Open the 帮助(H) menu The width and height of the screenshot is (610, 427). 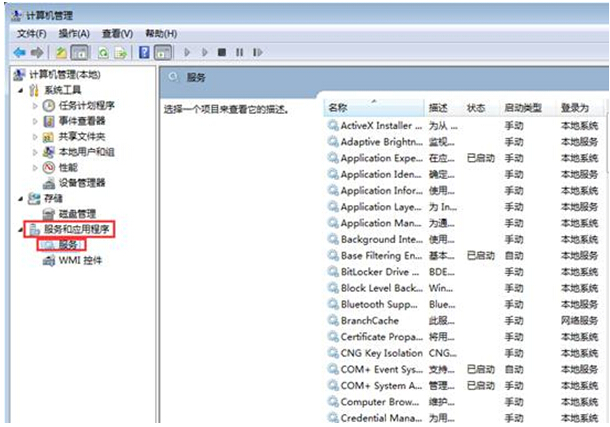pos(161,34)
